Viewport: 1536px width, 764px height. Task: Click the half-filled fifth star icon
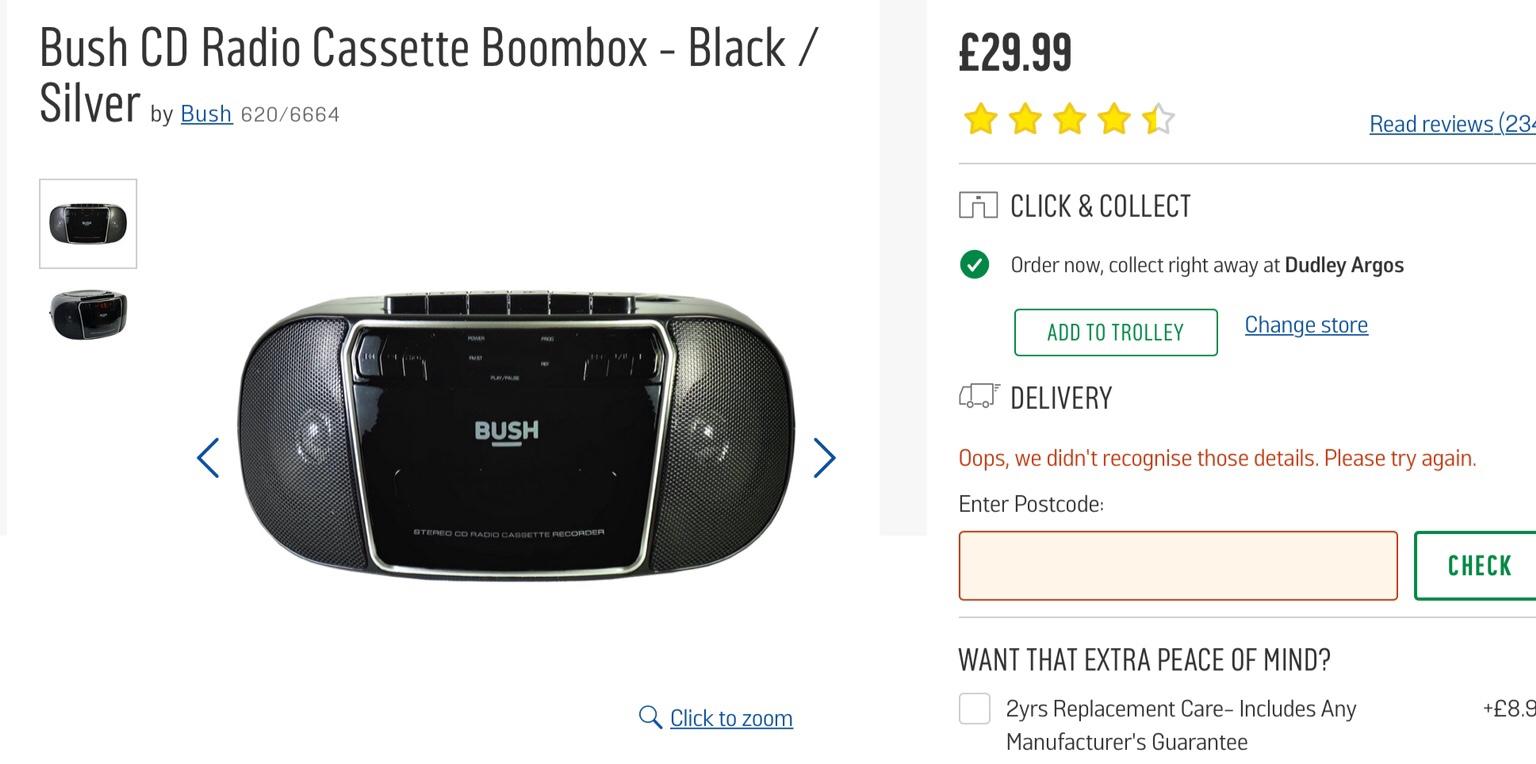tap(1159, 118)
